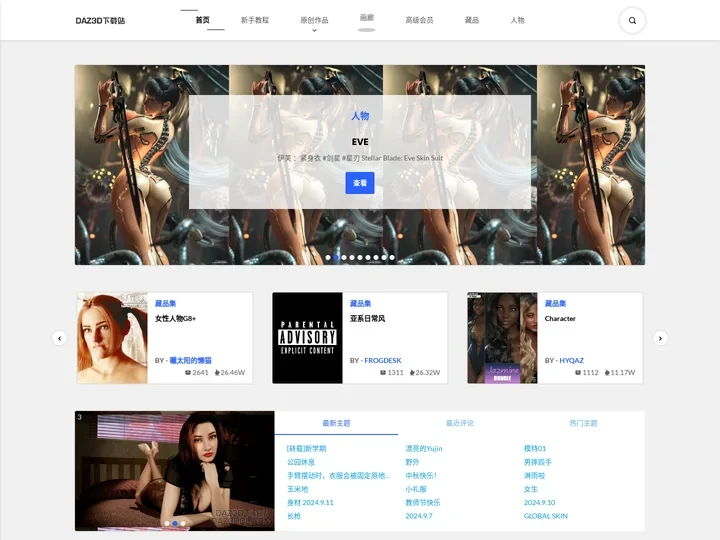Image resolution: width=720 pixels, height=540 pixels.
Task: Open the [转载]新学期 topic
Action: pos(306,448)
